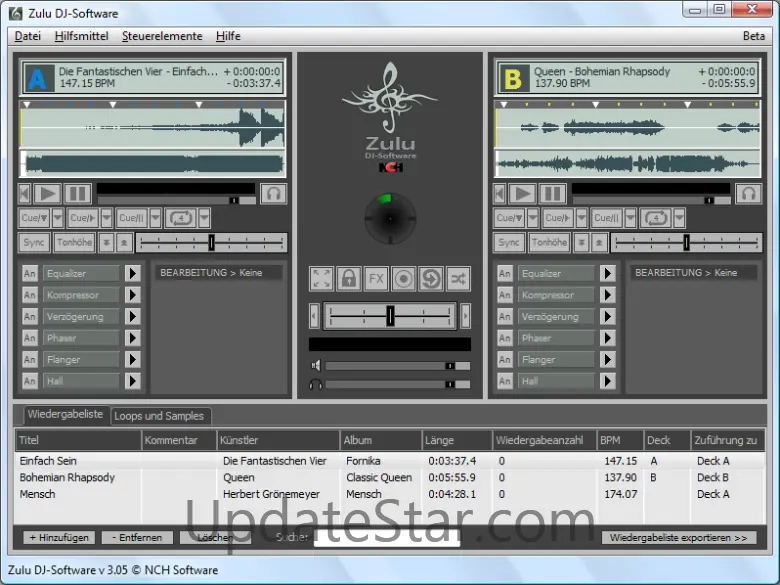Click Wiedergabeliste exportieren button

tap(678, 538)
